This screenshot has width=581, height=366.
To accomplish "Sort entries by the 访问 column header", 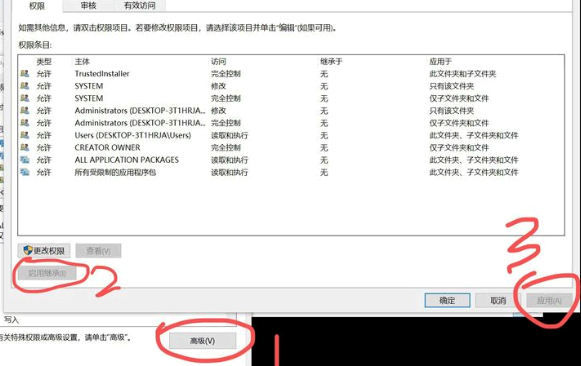I will tap(219, 61).
